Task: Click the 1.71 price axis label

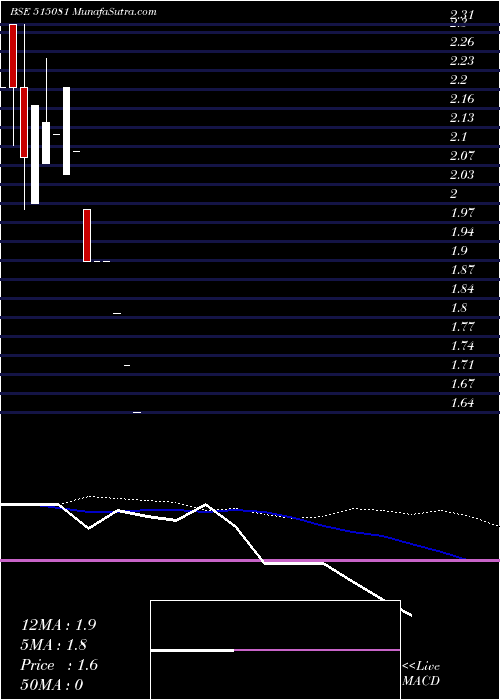Action: [462, 365]
